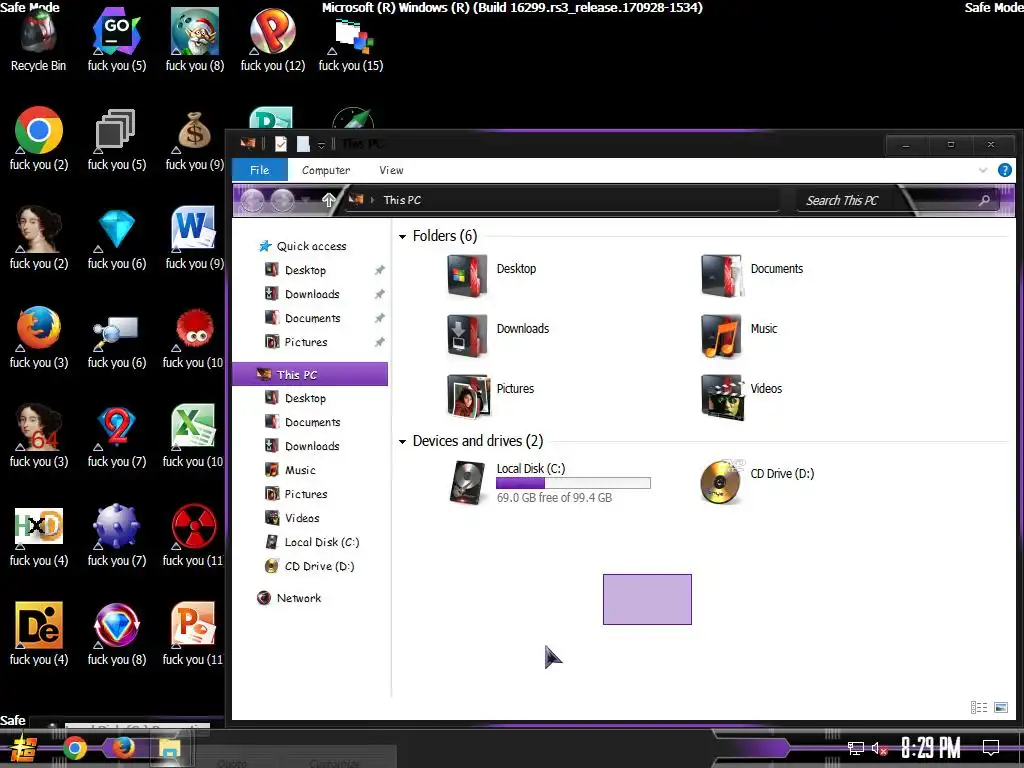Collapse the Devices and drives group
This screenshot has height=768, width=1024.
tap(402, 441)
